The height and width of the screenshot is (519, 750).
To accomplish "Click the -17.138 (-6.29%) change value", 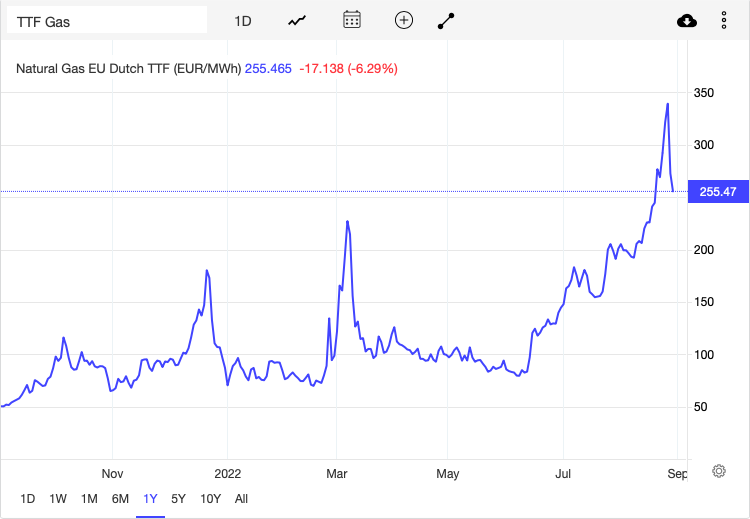I will [348, 68].
